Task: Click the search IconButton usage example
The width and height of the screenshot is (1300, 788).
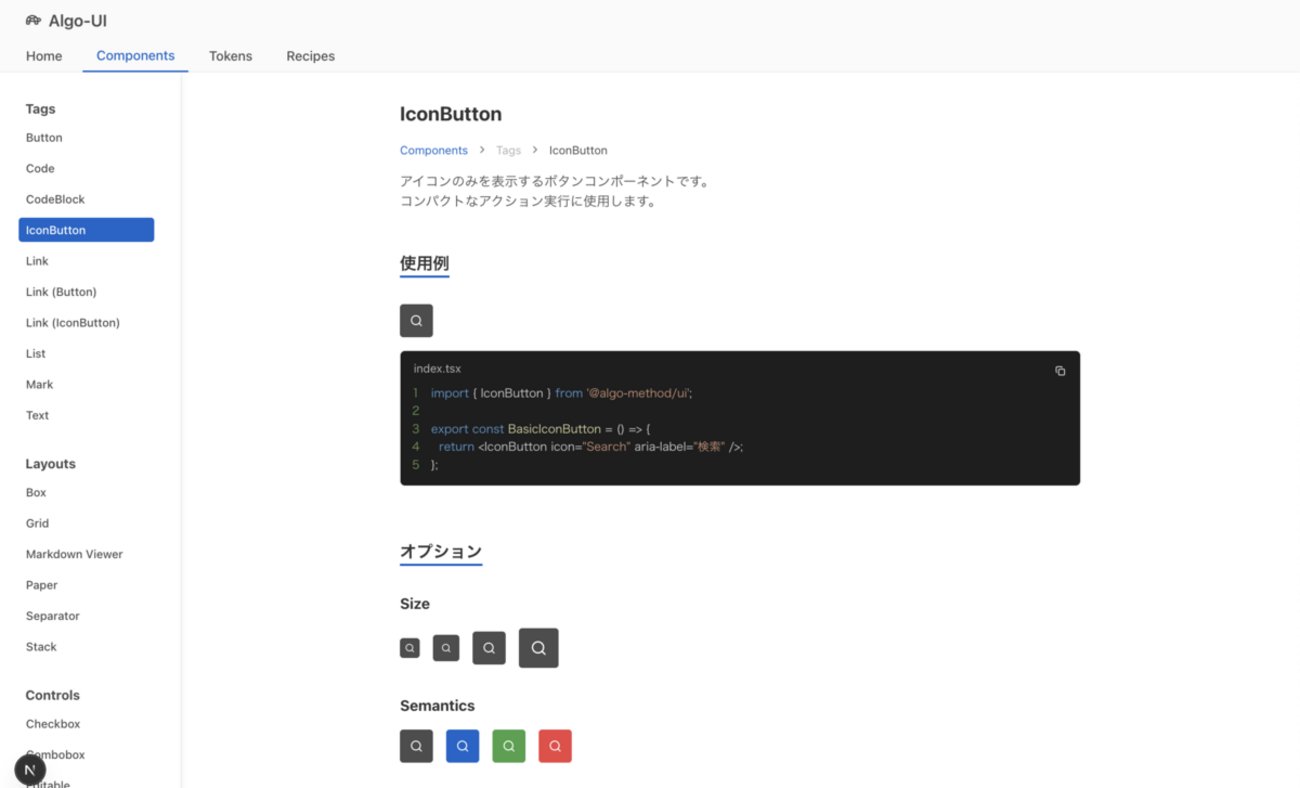Action: pos(416,320)
